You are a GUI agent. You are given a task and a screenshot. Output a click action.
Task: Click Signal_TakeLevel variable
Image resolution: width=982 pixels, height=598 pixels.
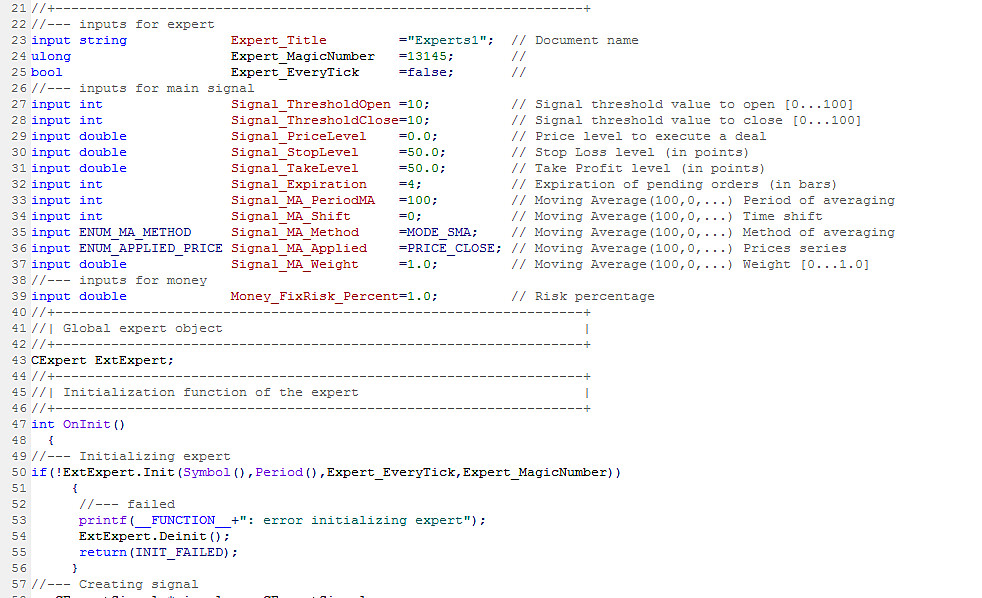[294, 168]
